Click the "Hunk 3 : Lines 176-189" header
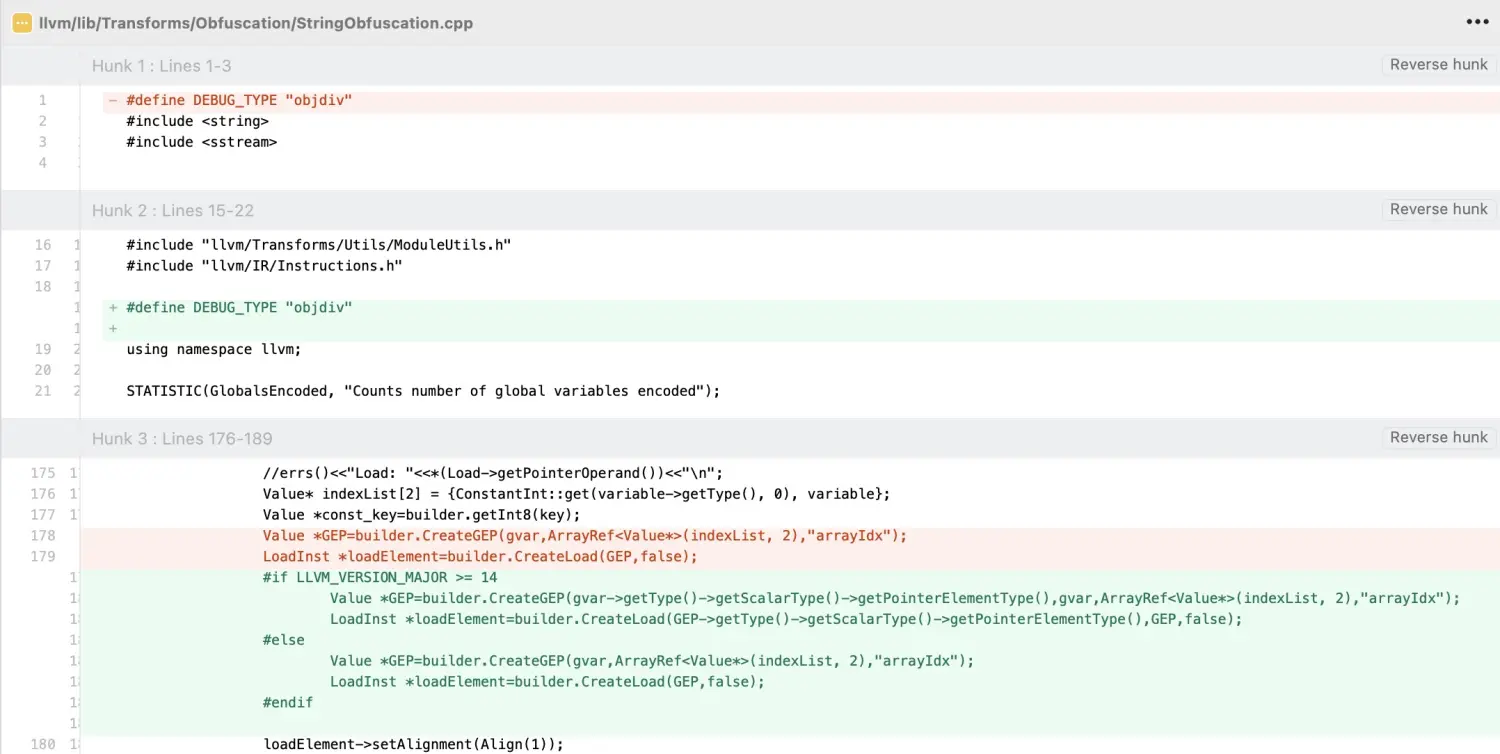Viewport: 1500px width, 754px height. point(181,439)
